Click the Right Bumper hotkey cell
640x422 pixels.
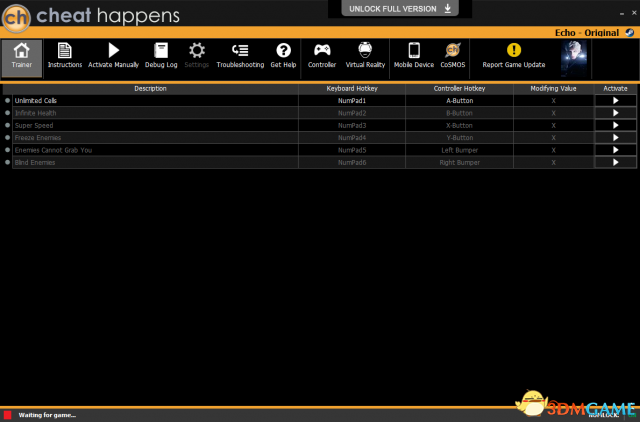point(460,162)
